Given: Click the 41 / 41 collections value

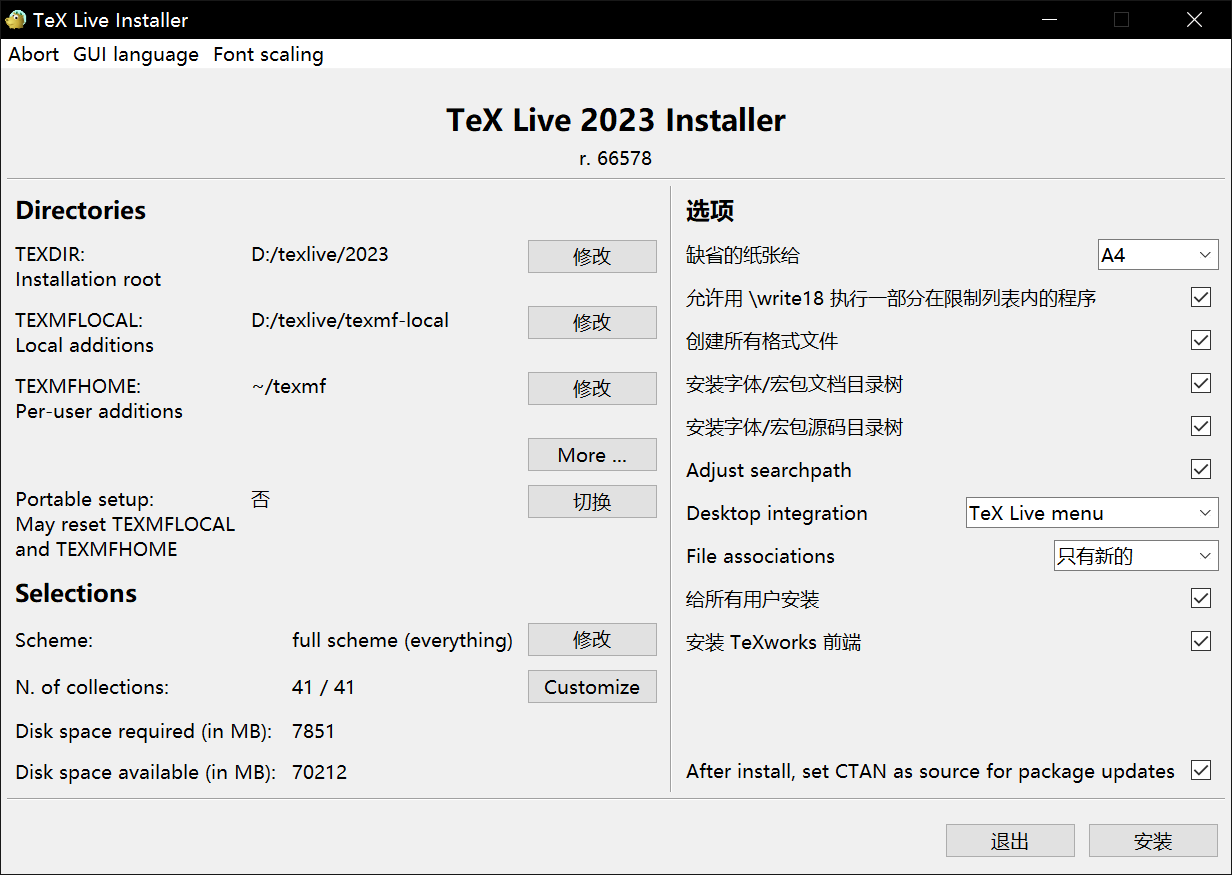Looking at the screenshot, I should coord(323,687).
